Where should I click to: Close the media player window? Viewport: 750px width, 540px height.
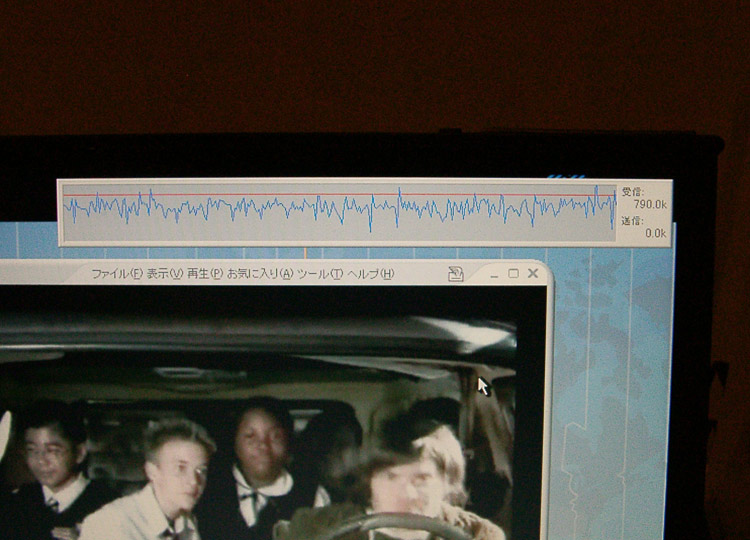[530, 273]
